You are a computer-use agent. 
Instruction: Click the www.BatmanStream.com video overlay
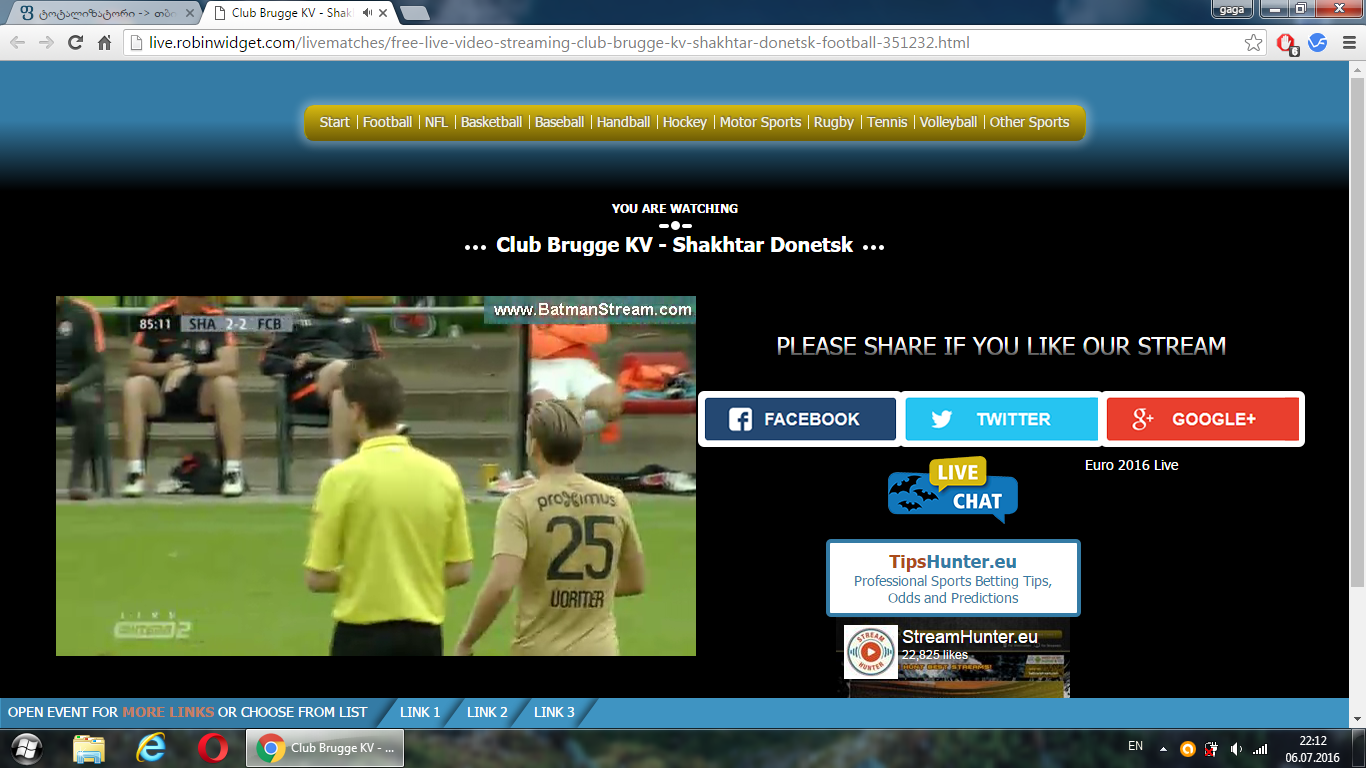(592, 310)
